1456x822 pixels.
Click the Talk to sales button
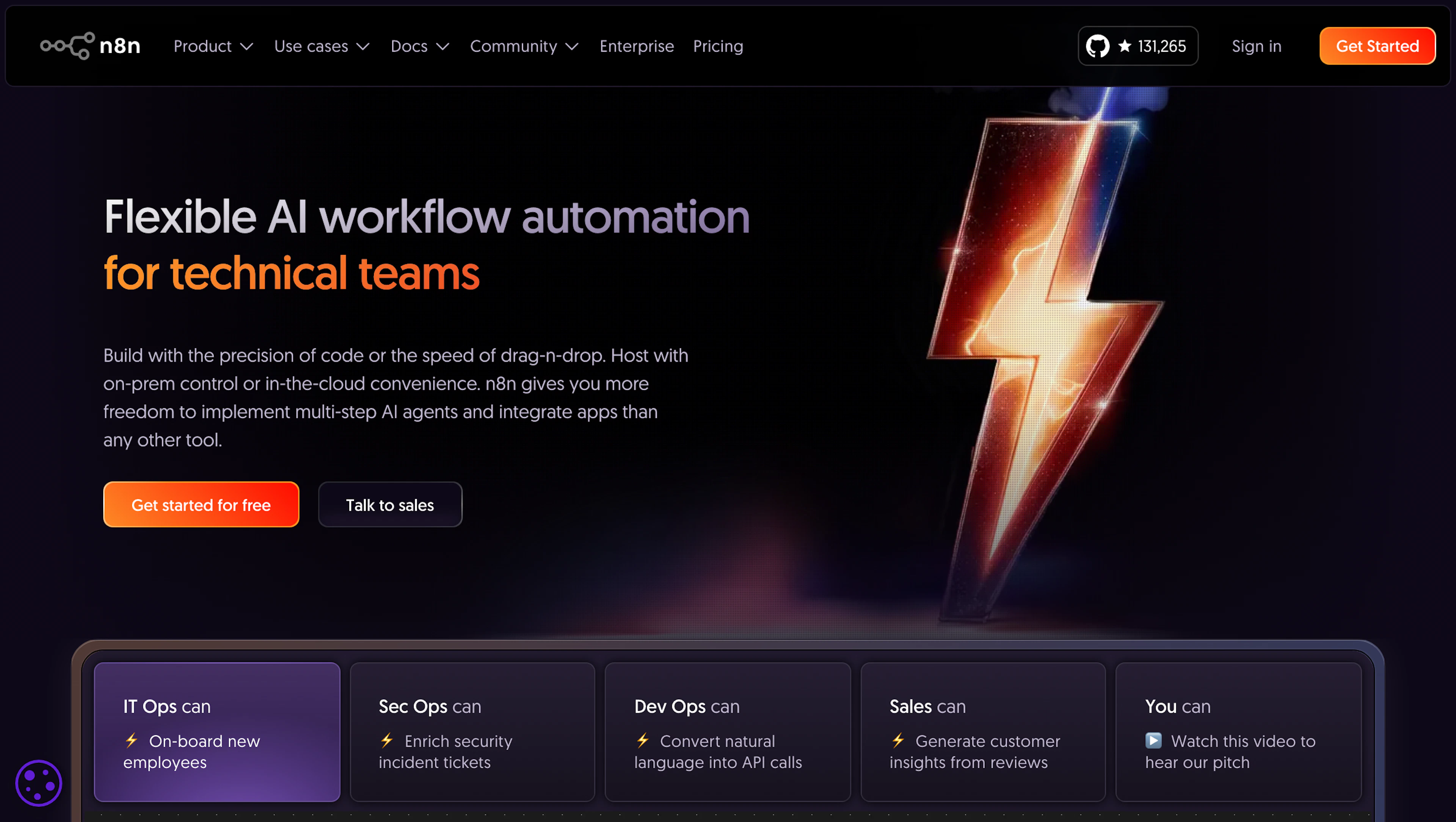[390, 504]
